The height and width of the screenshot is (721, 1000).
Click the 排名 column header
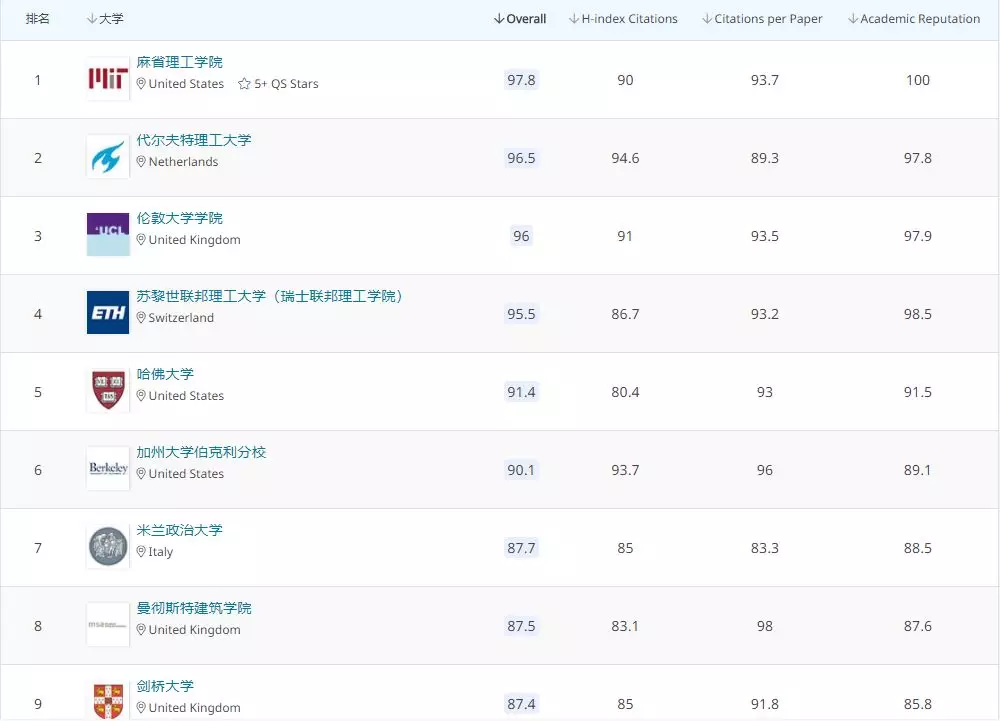pos(38,18)
